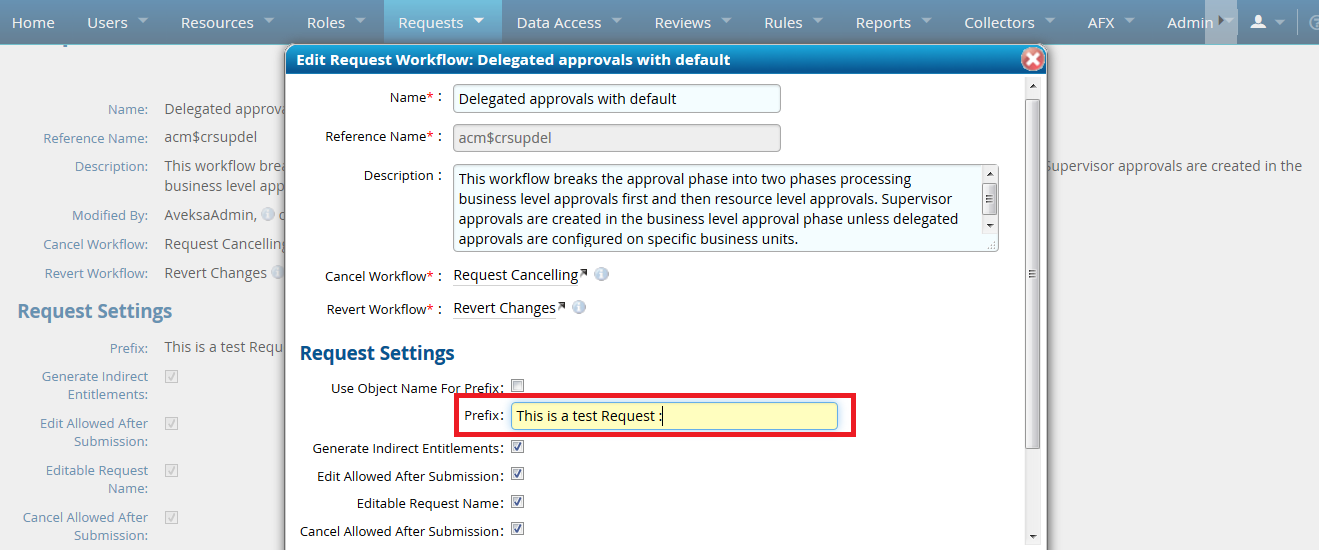Toggle Use Object Name For Prefix checkbox
The image size is (1323, 550).
(x=517, y=386)
